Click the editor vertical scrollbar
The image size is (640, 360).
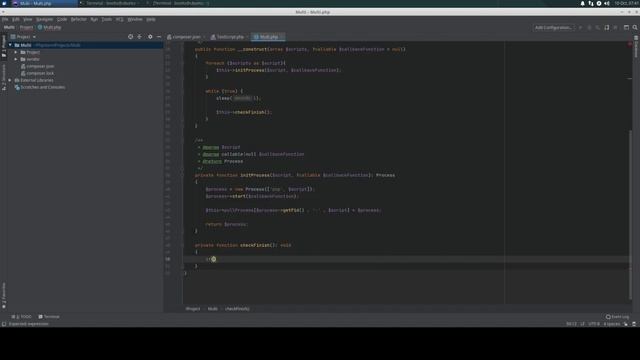pyautogui.click(x=630, y=214)
